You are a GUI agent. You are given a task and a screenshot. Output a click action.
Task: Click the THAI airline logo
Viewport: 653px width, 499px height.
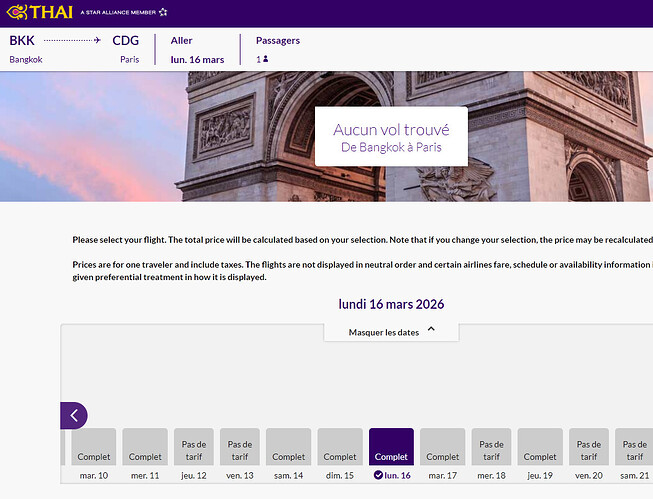[x=40, y=12]
